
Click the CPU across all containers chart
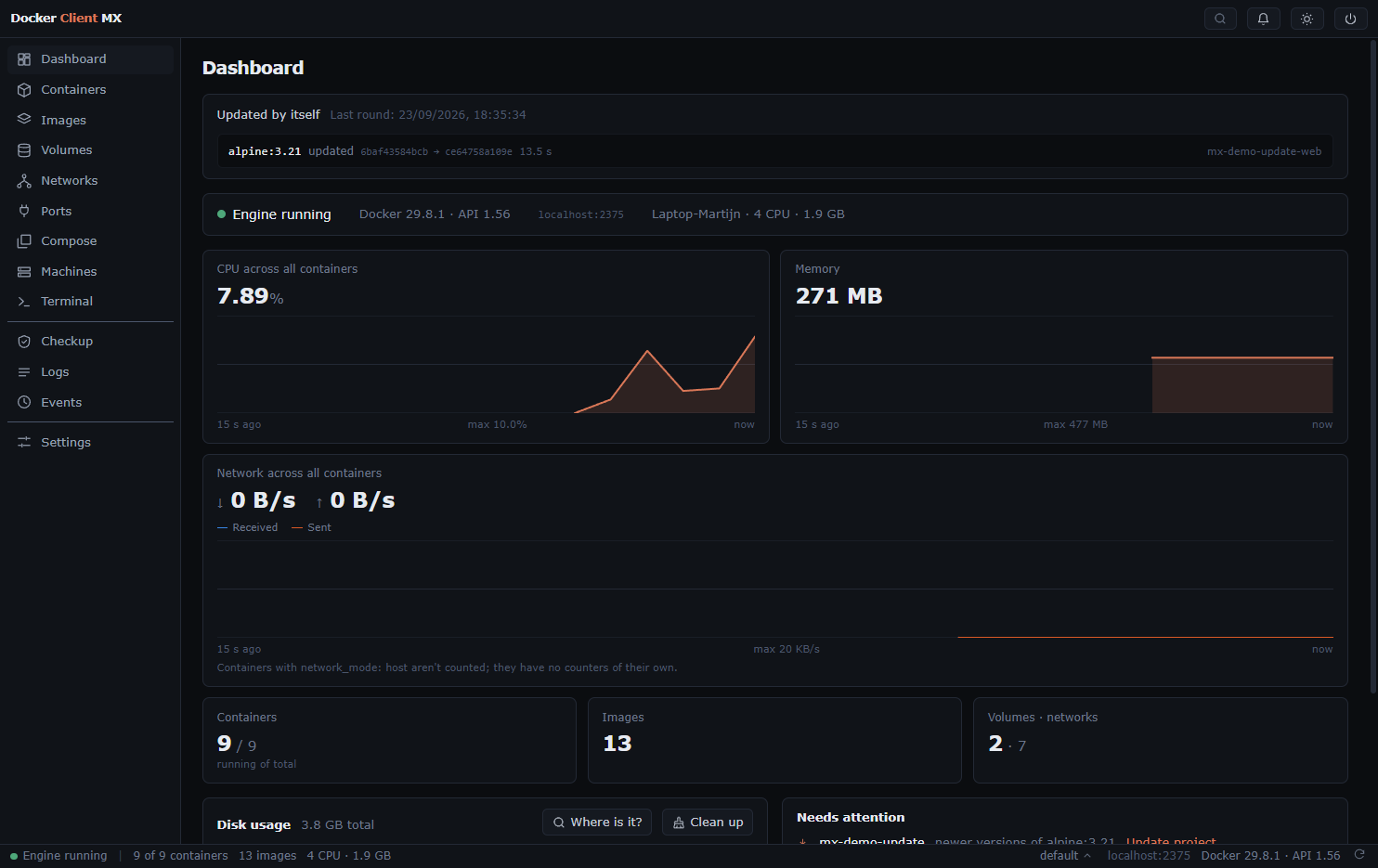pyautogui.click(x=486, y=365)
